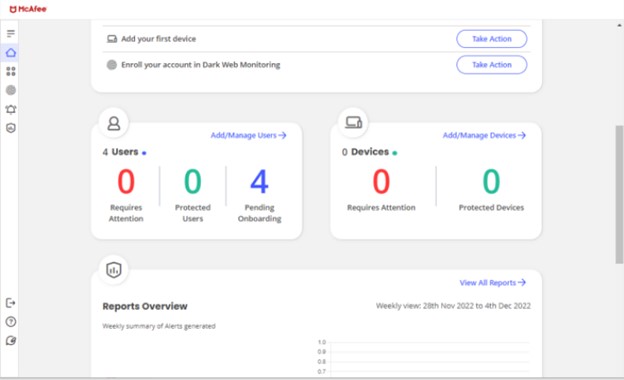Click the scrollbar up arrow

619,25
